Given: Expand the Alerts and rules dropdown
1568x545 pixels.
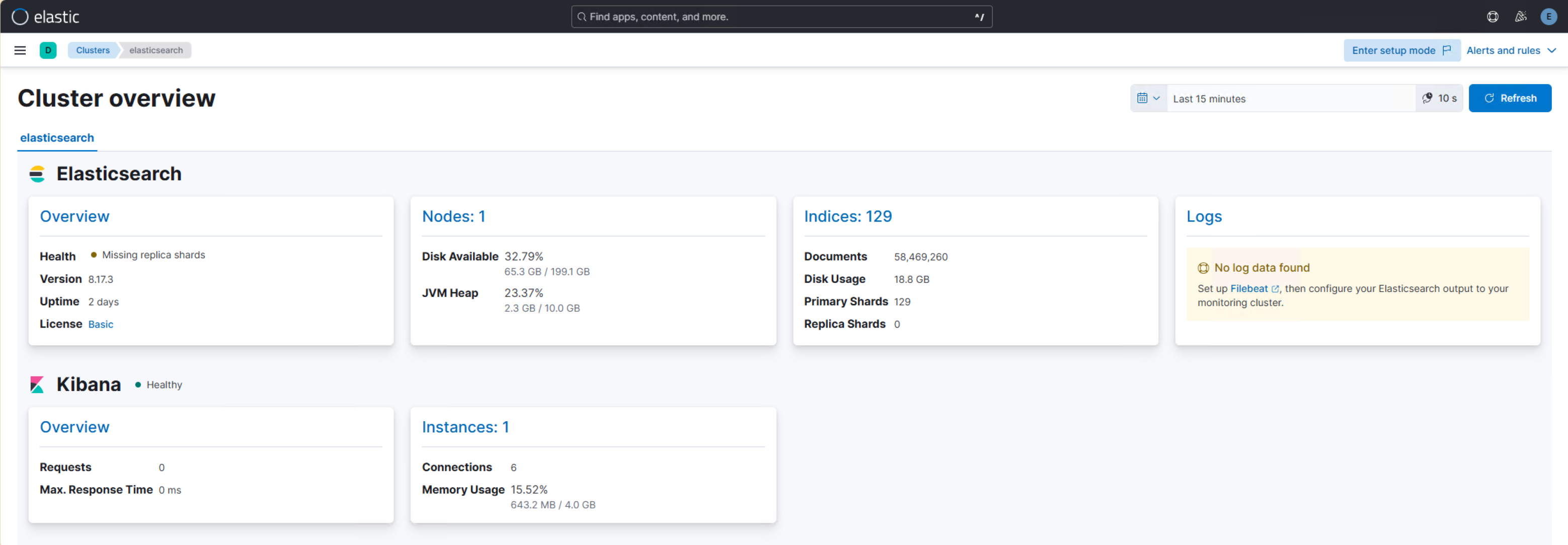Looking at the screenshot, I should tap(1512, 50).
